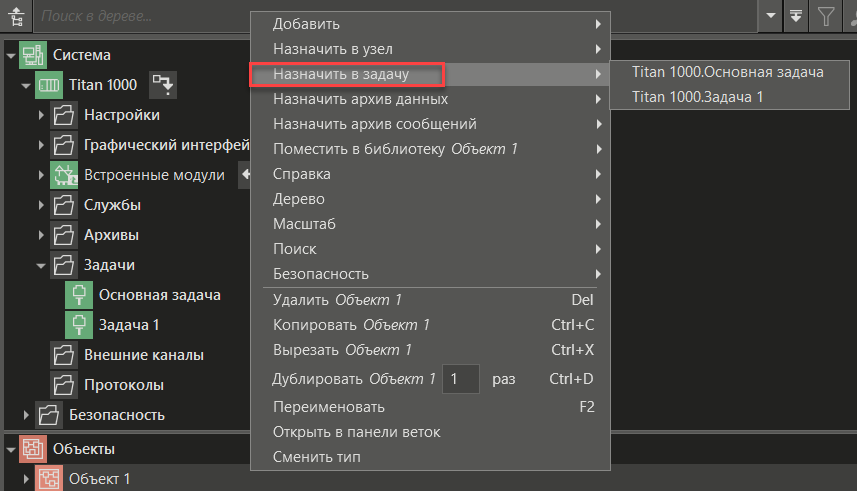Choose Вырезать Объект 1

point(430,350)
